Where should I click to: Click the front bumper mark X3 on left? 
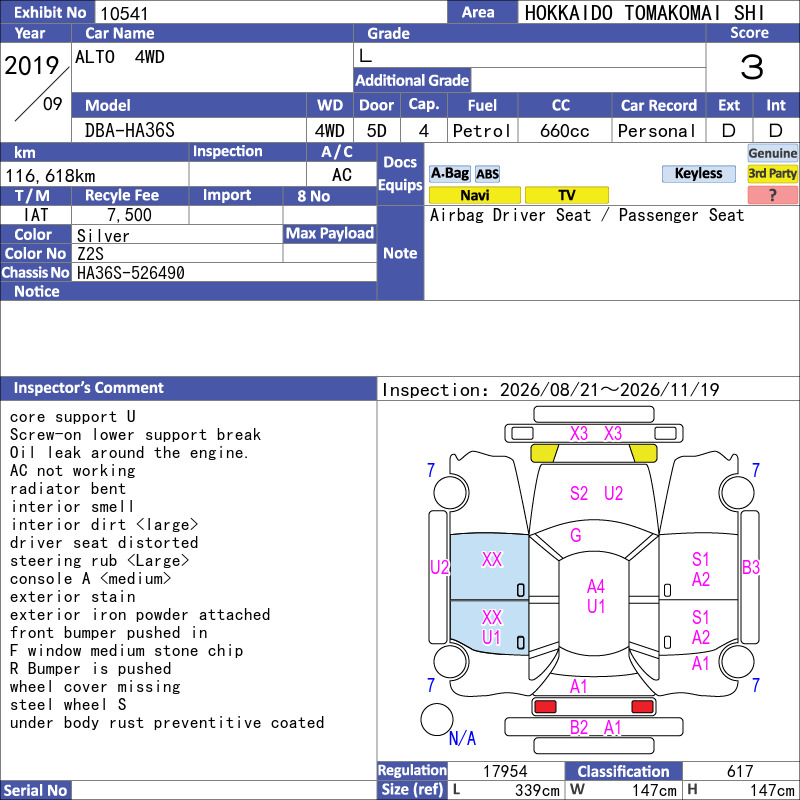click(579, 434)
